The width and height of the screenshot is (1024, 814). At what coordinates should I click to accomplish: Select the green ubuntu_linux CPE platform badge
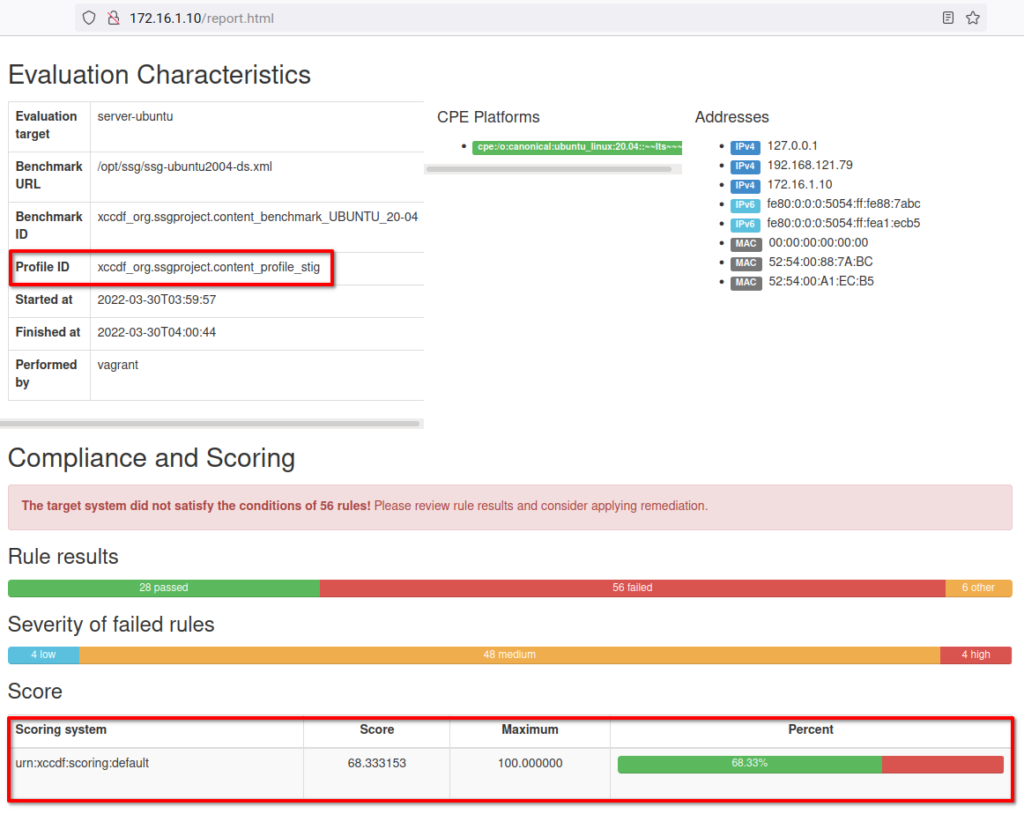[x=577, y=147]
